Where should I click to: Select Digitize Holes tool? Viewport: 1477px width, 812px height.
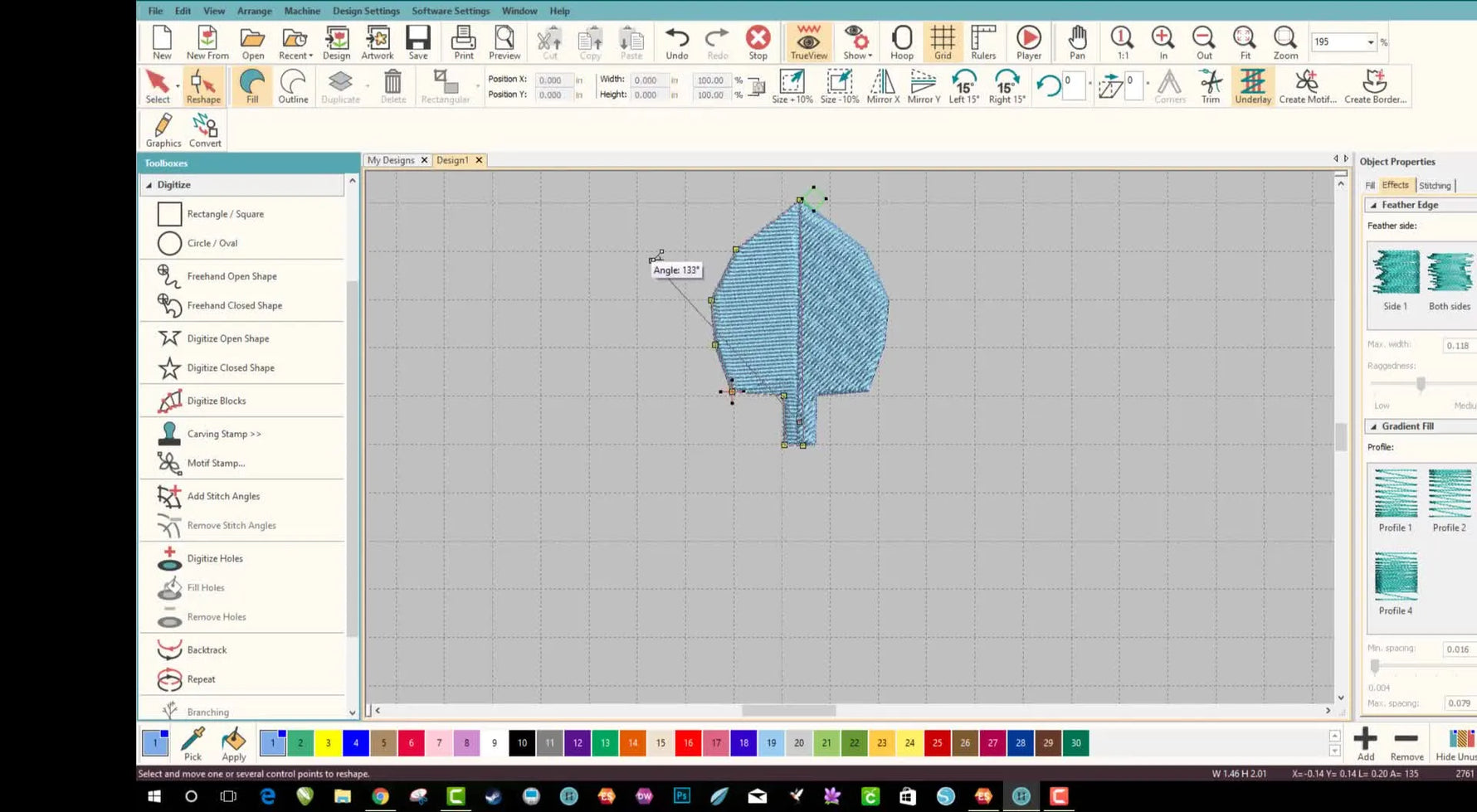214,558
